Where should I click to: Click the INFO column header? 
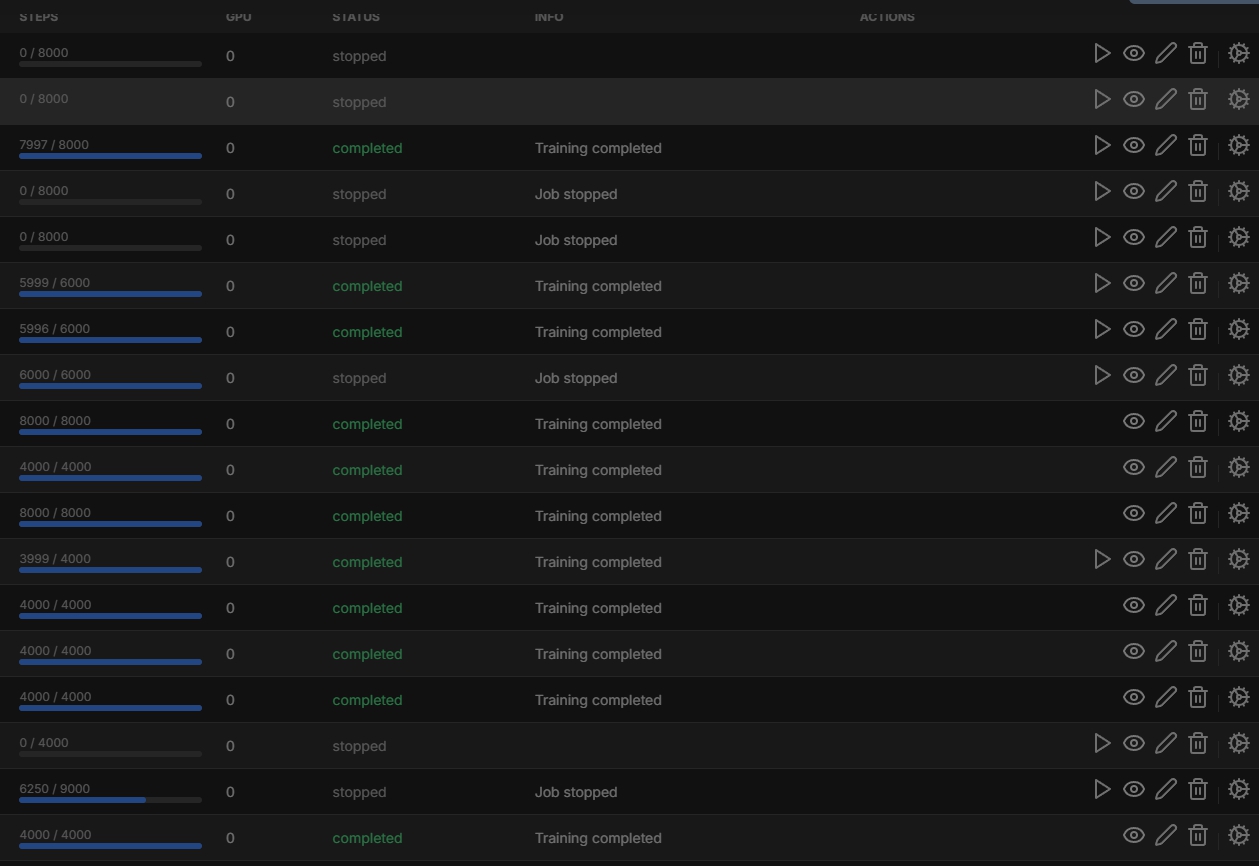tap(549, 17)
